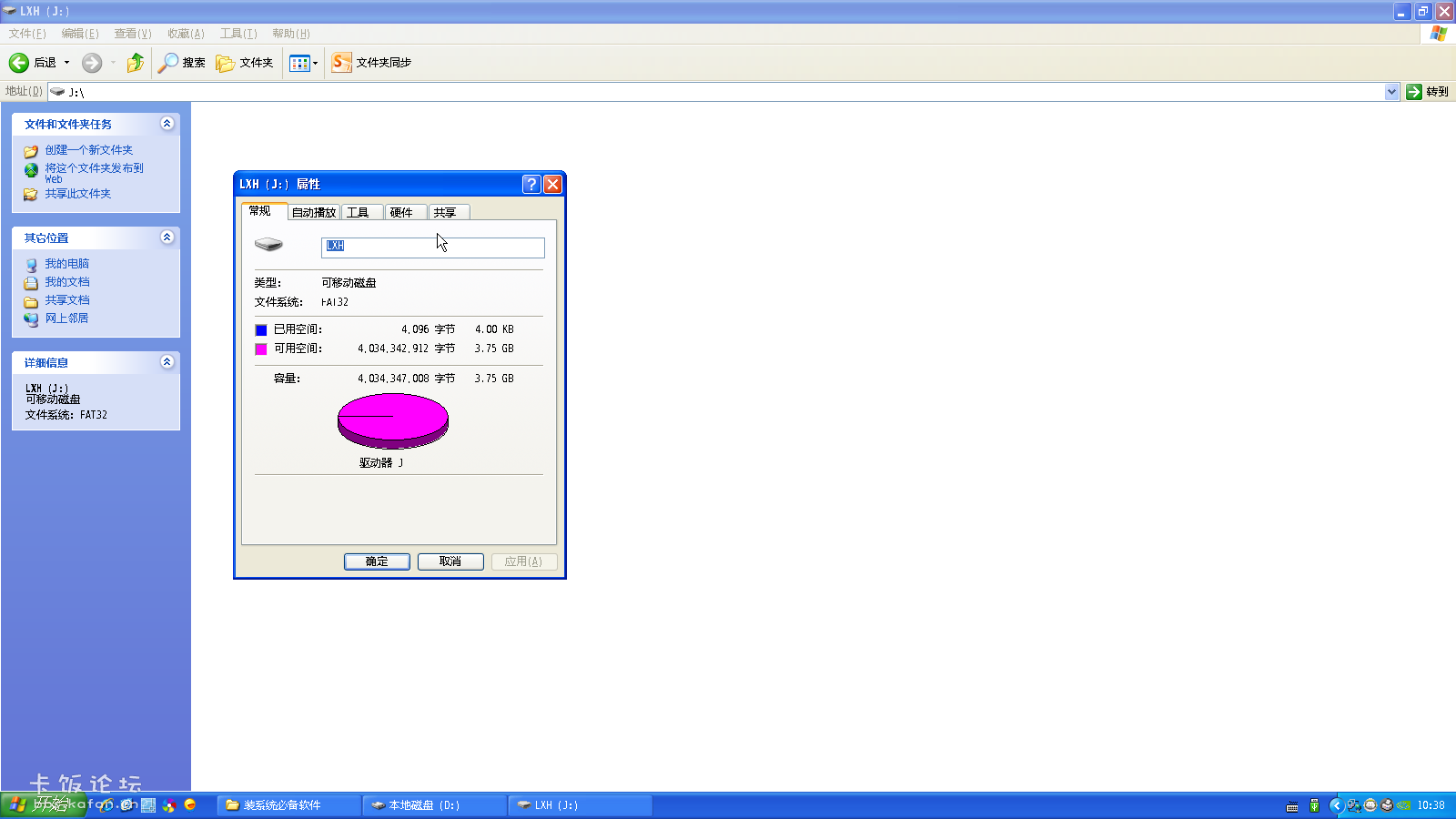Switch to '本地磁盘 (D:)' taskbar window
Image resolution: width=1456 pixels, height=819 pixels.
pos(435,805)
